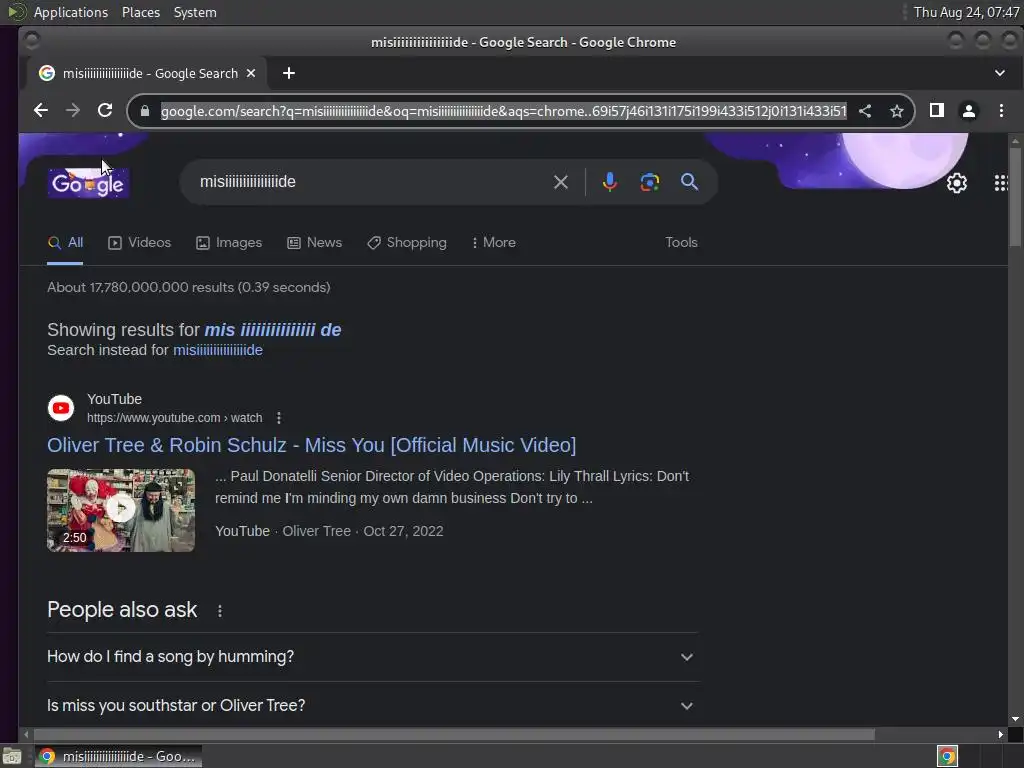Image resolution: width=1024 pixels, height=768 pixels.
Task: Select the All results tab
Action: (x=65, y=242)
